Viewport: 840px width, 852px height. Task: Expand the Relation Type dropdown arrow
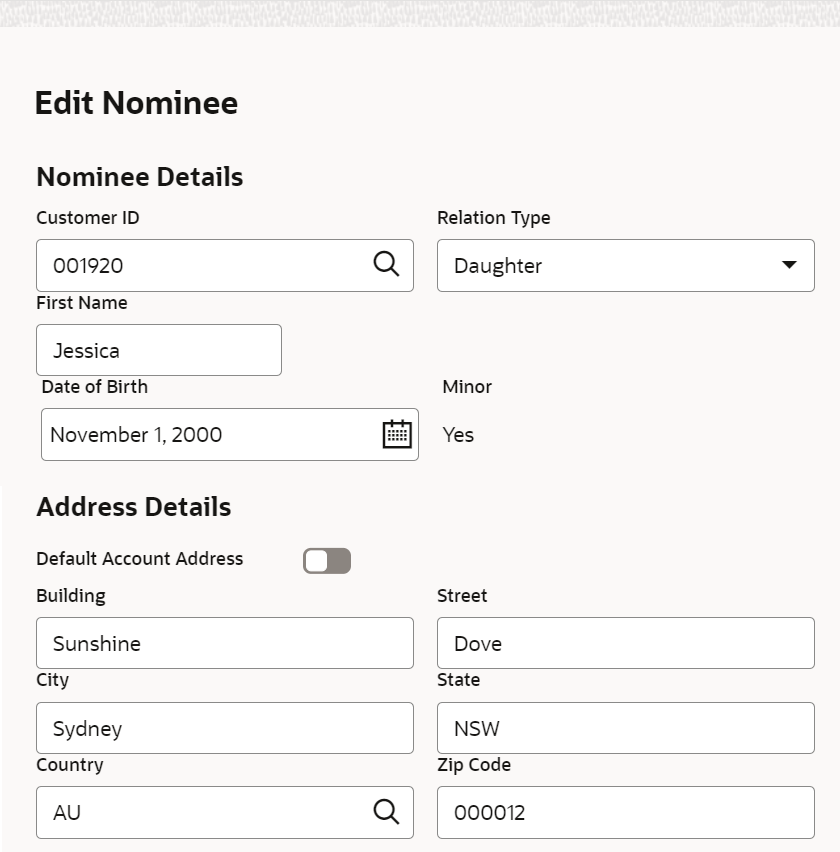pos(789,265)
